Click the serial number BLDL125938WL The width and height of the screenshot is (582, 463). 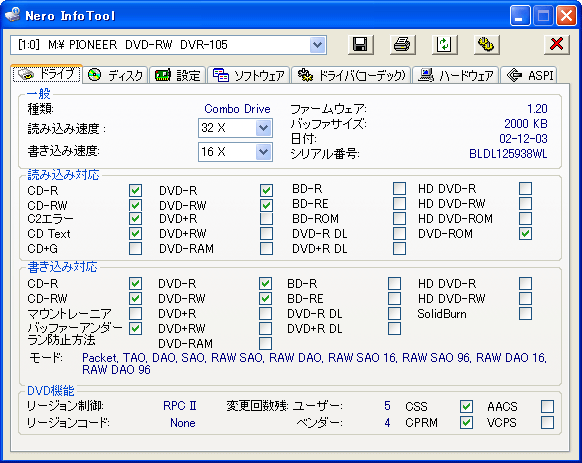coord(508,154)
